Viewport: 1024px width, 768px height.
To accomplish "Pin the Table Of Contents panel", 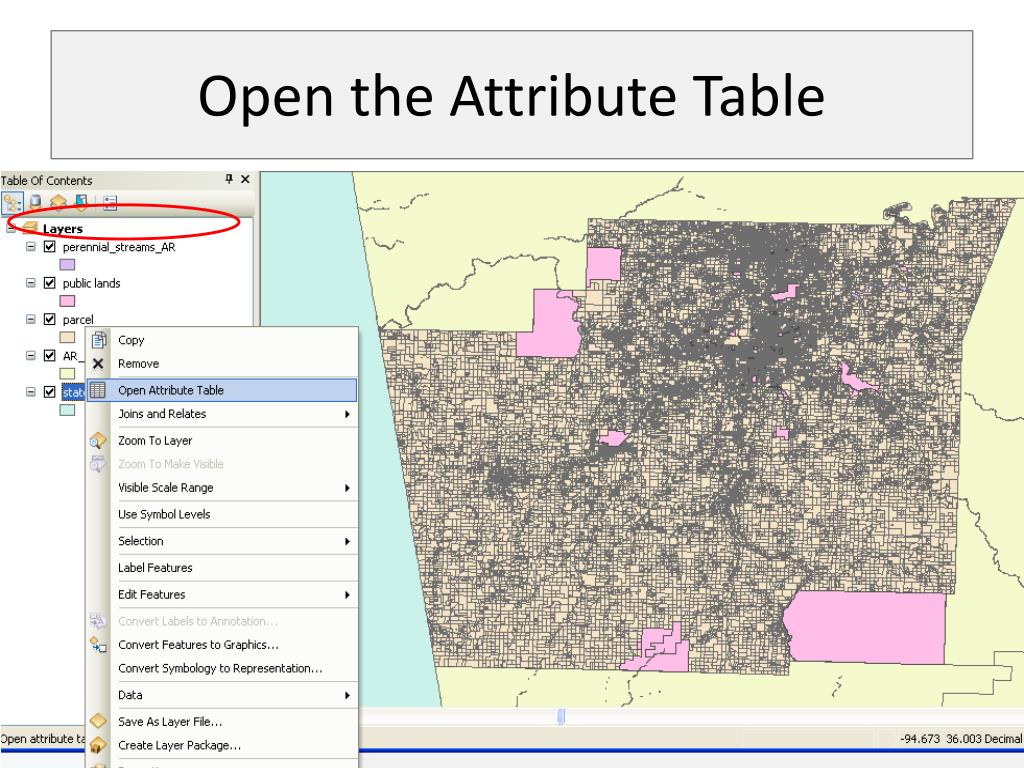I will (x=229, y=178).
